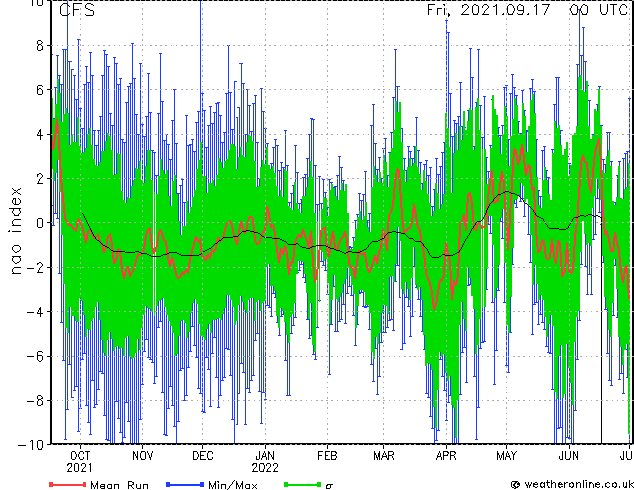Click the run date 'Fri, 2021.09.17'
The height and width of the screenshot is (490, 634).
tap(489, 10)
